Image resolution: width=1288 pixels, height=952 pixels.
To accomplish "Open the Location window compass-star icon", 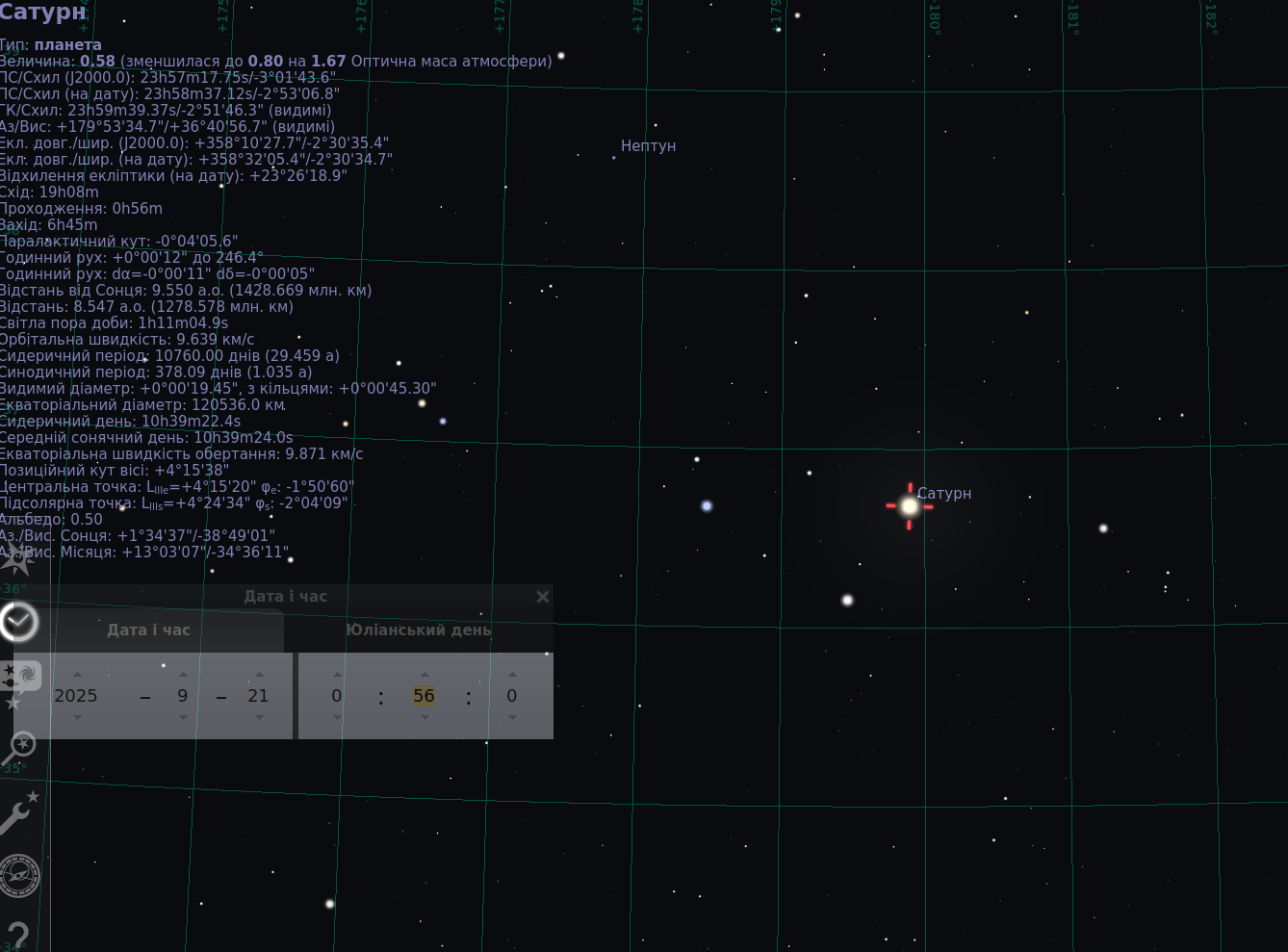I will (x=17, y=558).
